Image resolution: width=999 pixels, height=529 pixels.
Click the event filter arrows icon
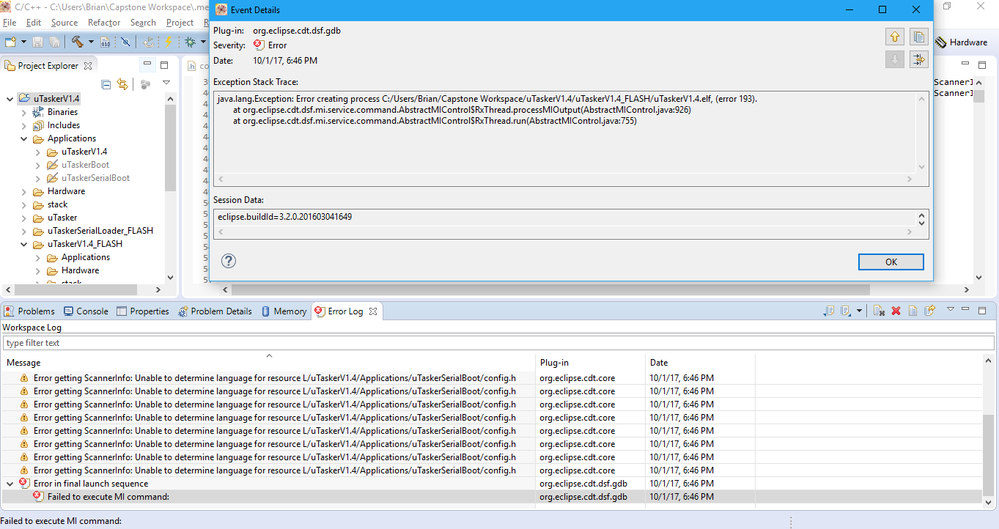919,60
